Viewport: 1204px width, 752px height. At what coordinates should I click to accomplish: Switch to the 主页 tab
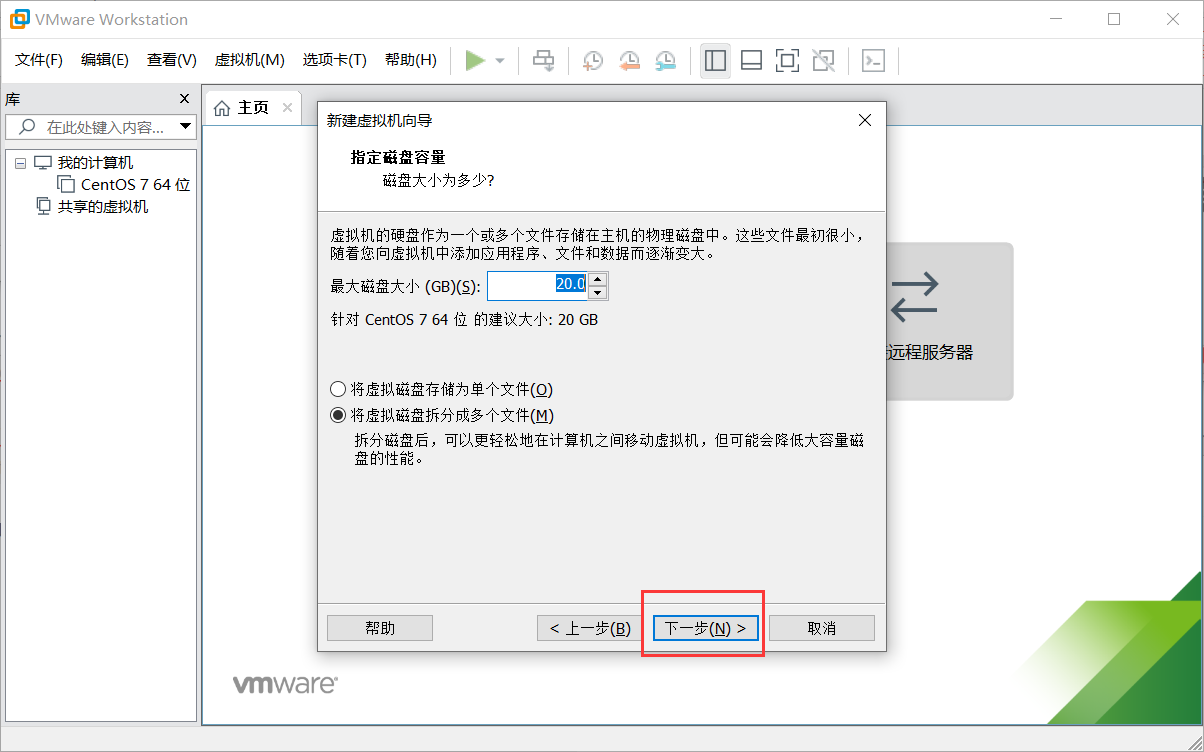click(253, 107)
